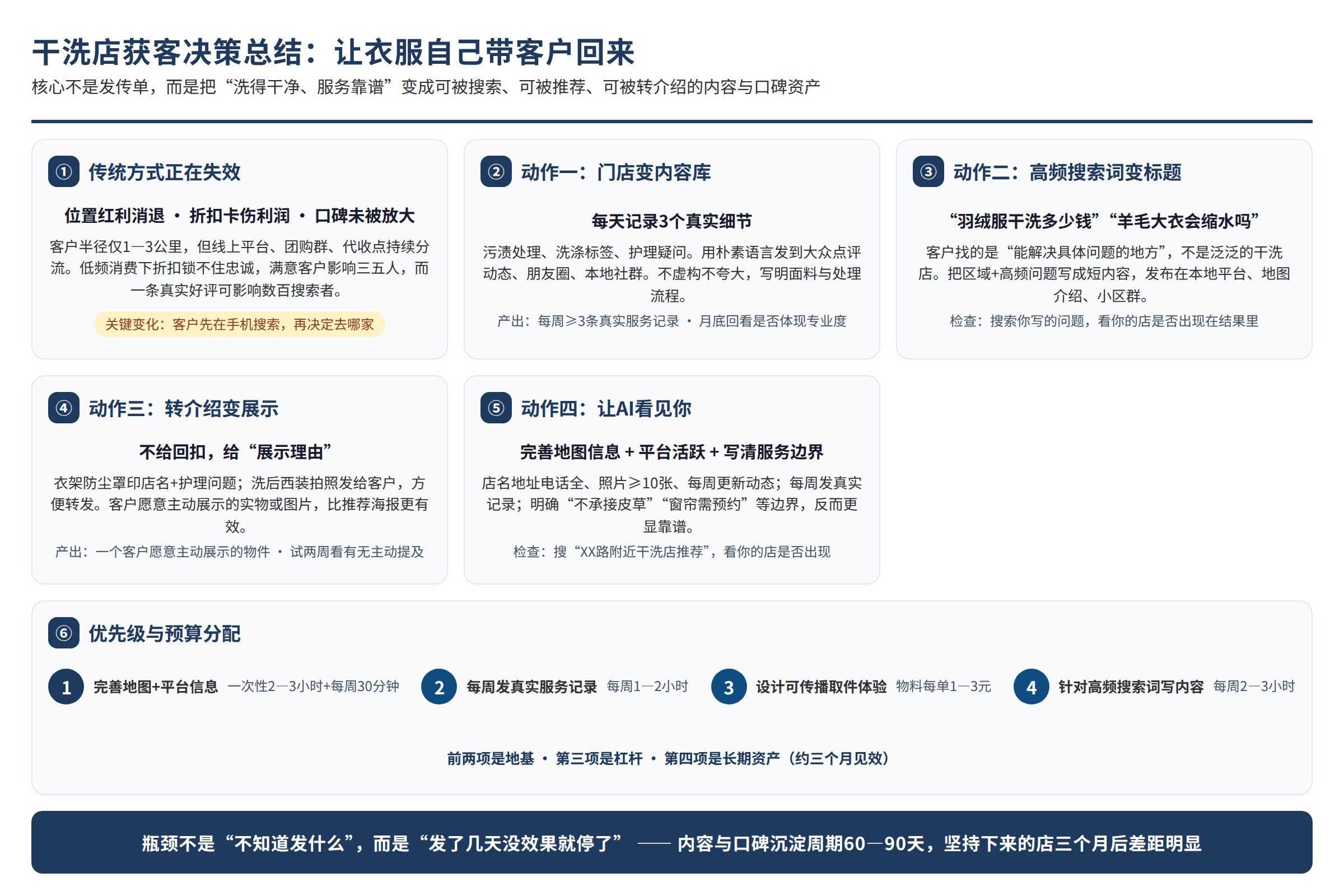Click the main title 干洗店获客决策总结
1344x896 pixels.
point(333,53)
